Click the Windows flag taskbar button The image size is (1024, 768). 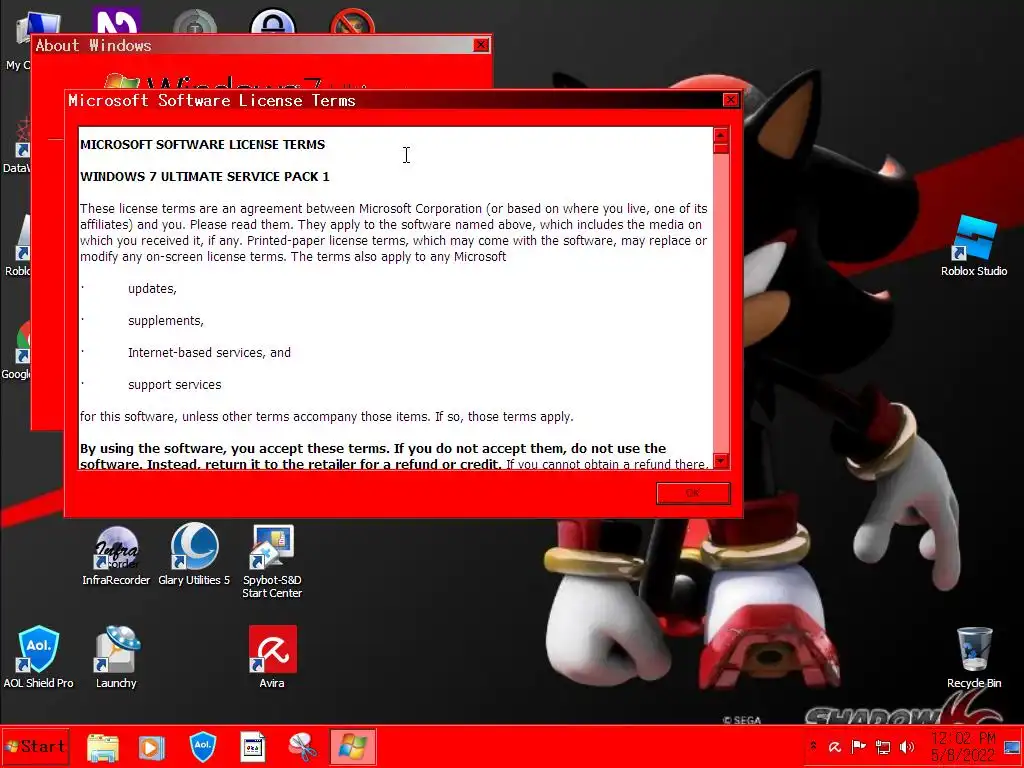tap(353, 747)
